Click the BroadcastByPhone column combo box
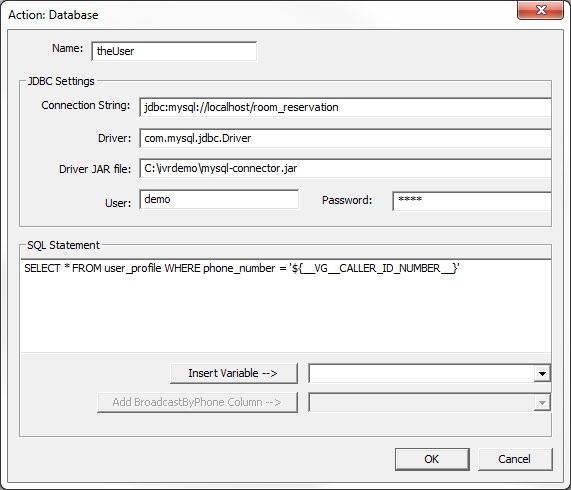571x490 pixels. coord(421,403)
